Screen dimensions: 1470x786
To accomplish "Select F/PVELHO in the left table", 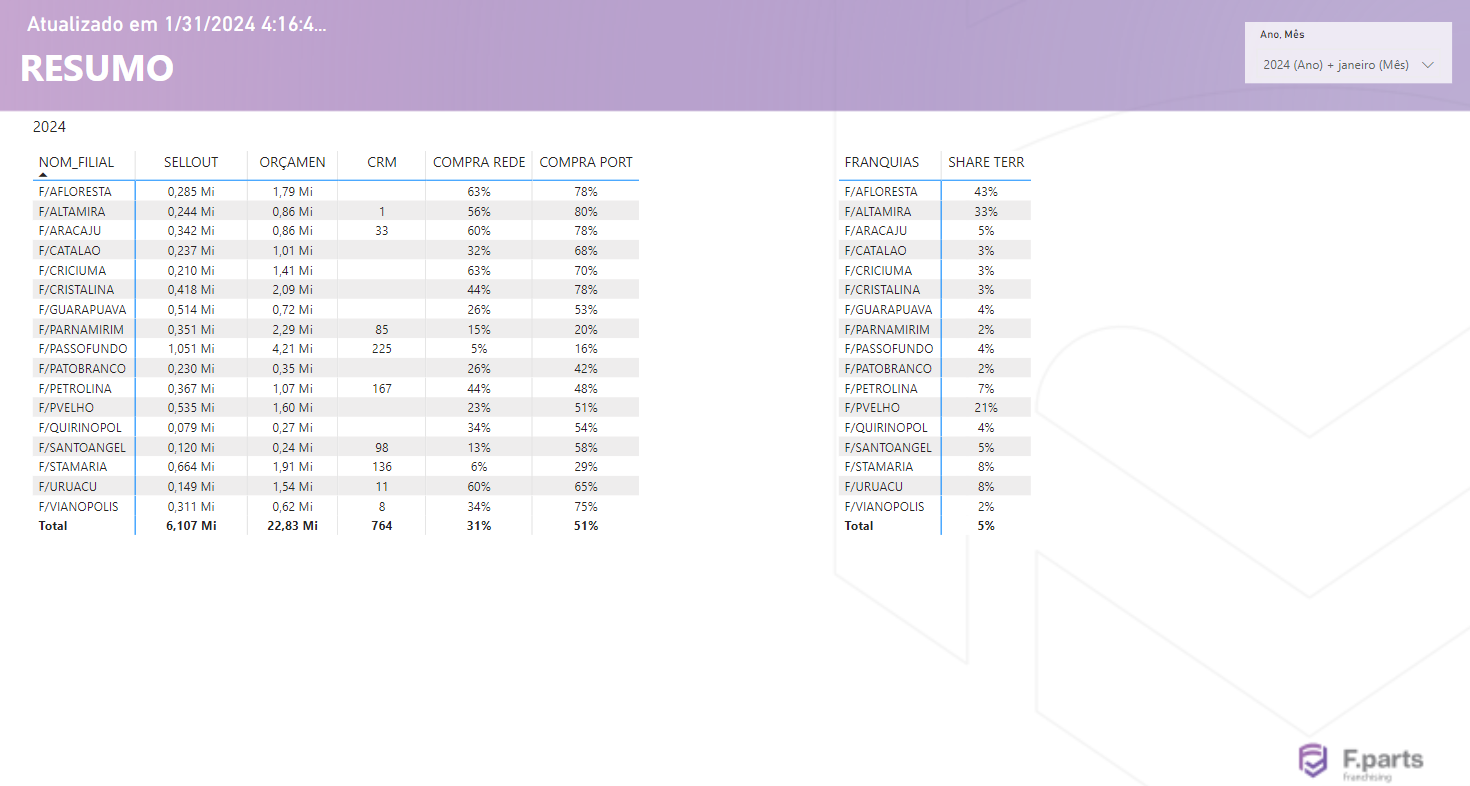I will click(x=65, y=407).
